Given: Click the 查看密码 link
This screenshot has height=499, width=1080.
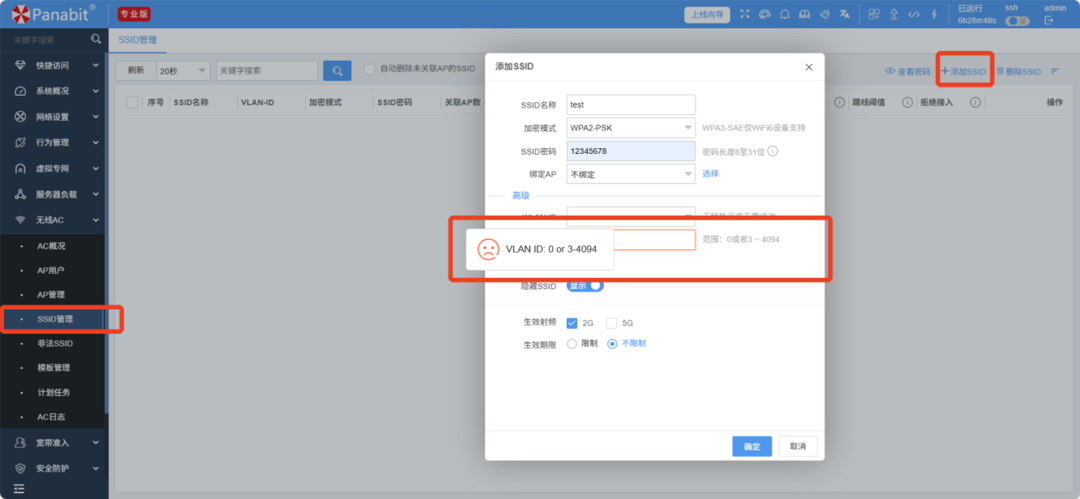Looking at the screenshot, I should pos(908,71).
